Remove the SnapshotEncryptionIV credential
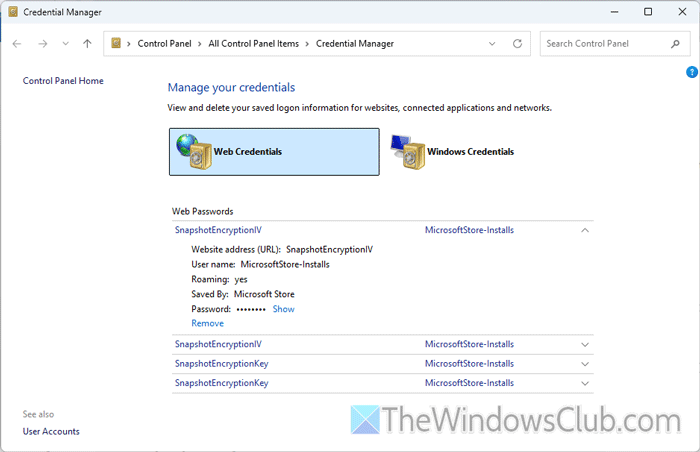This screenshot has height=452, width=700. coord(208,323)
